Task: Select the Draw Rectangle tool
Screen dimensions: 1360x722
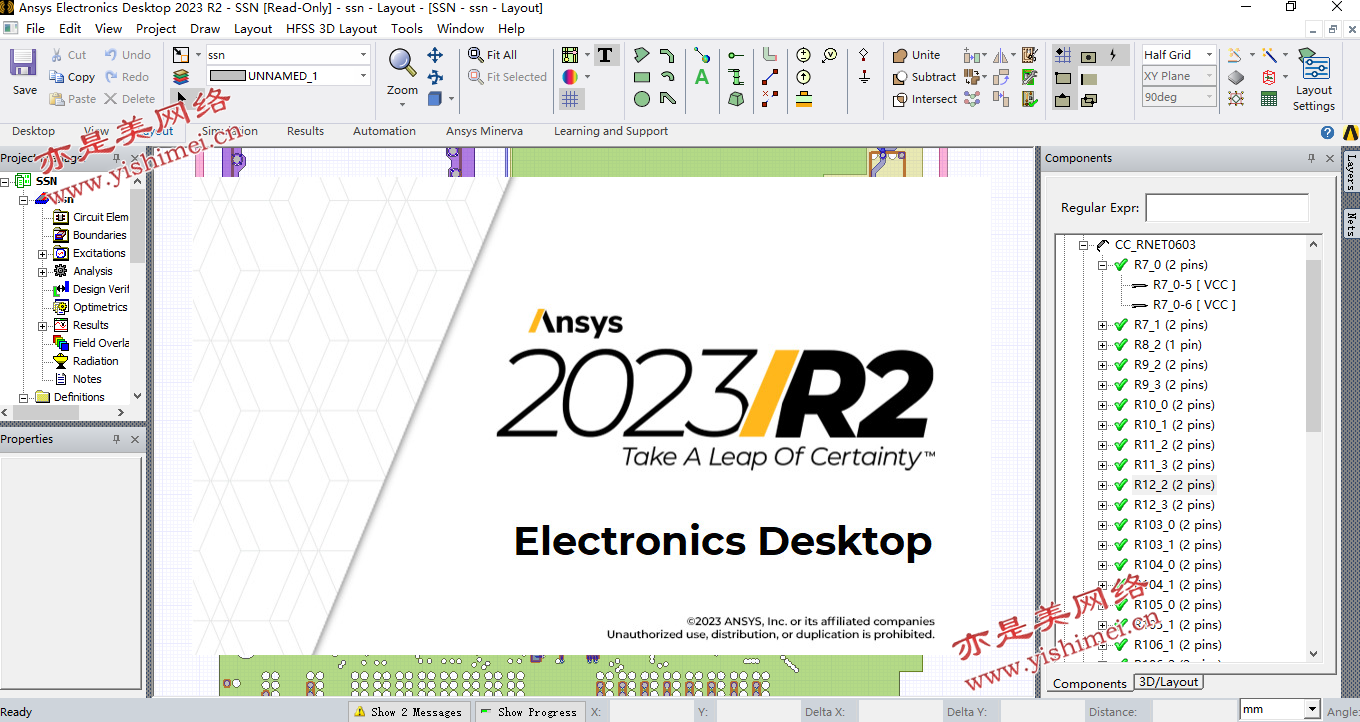Action: tap(642, 77)
